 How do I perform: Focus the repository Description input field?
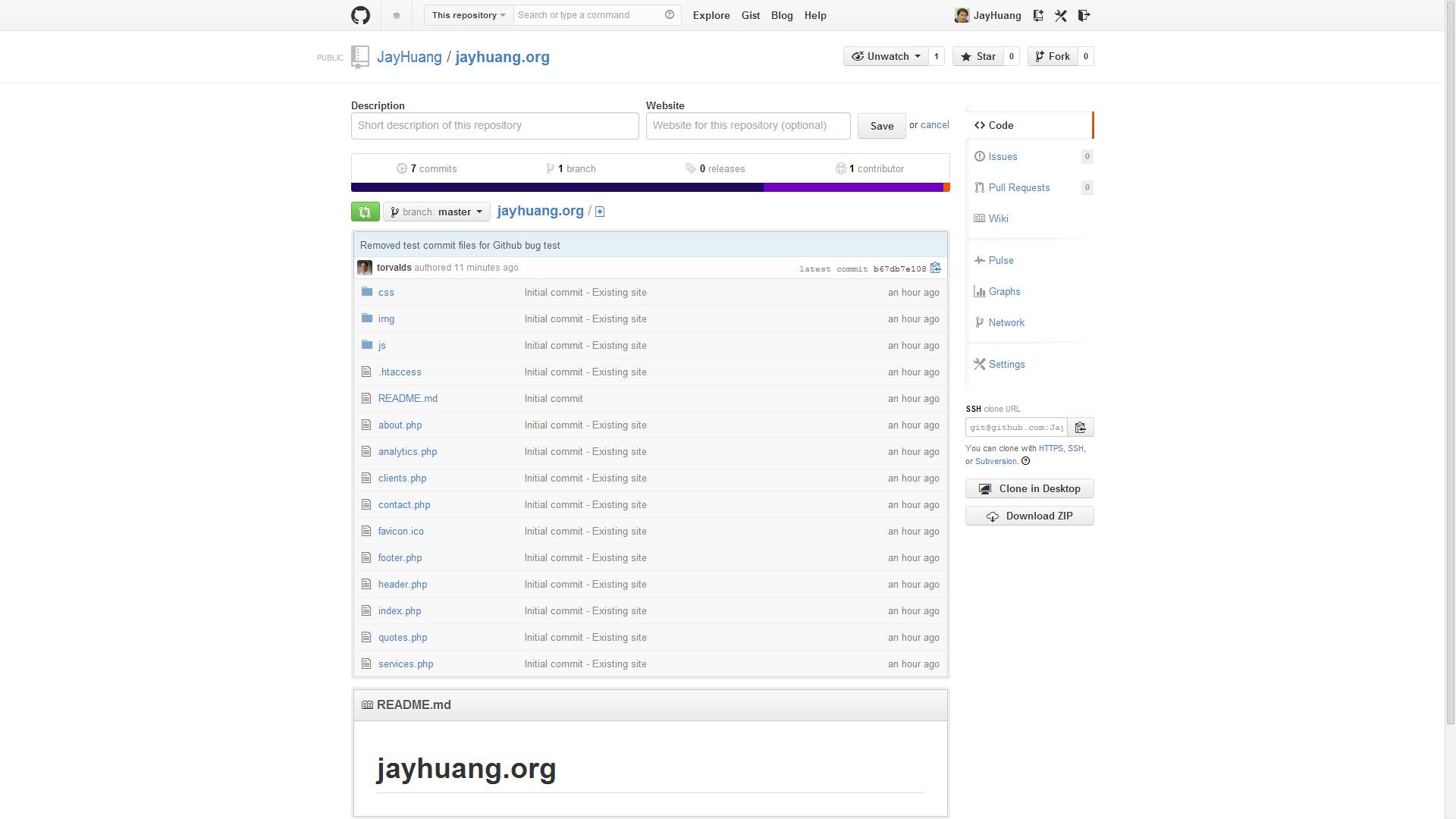coord(495,126)
